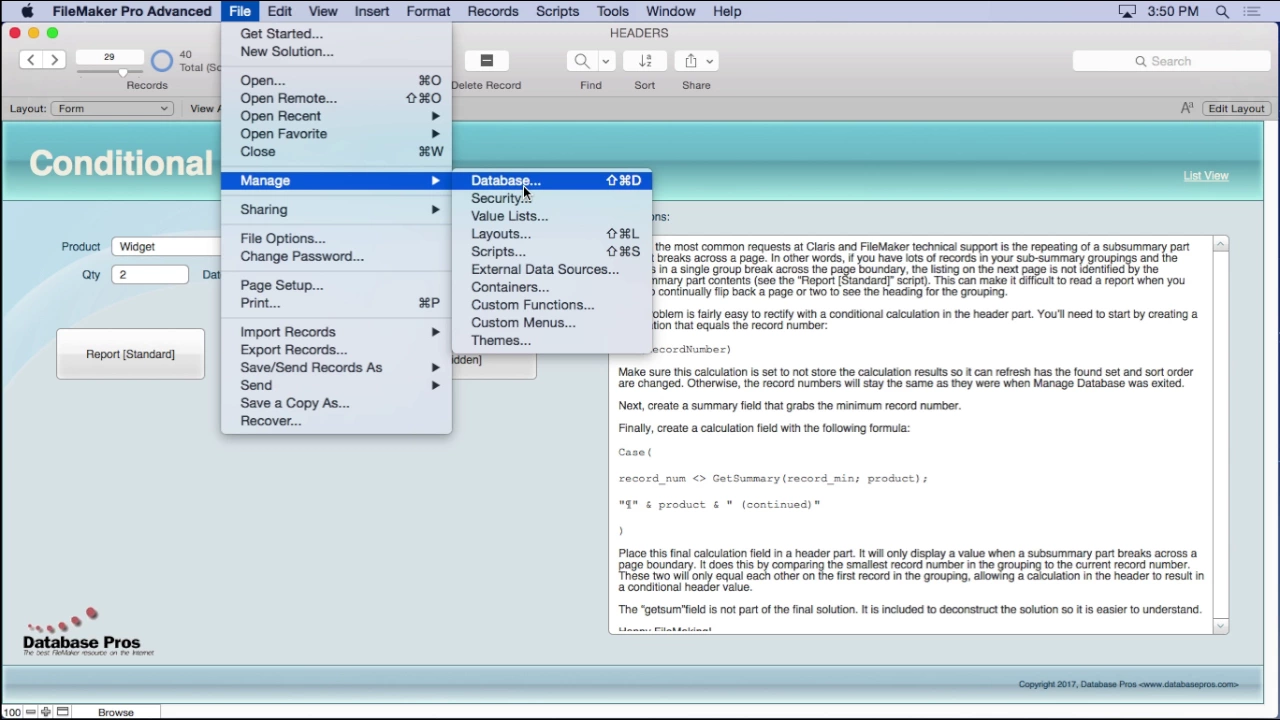Click the text formatting bar icon
This screenshot has width=1280, height=720.
(x=1187, y=108)
